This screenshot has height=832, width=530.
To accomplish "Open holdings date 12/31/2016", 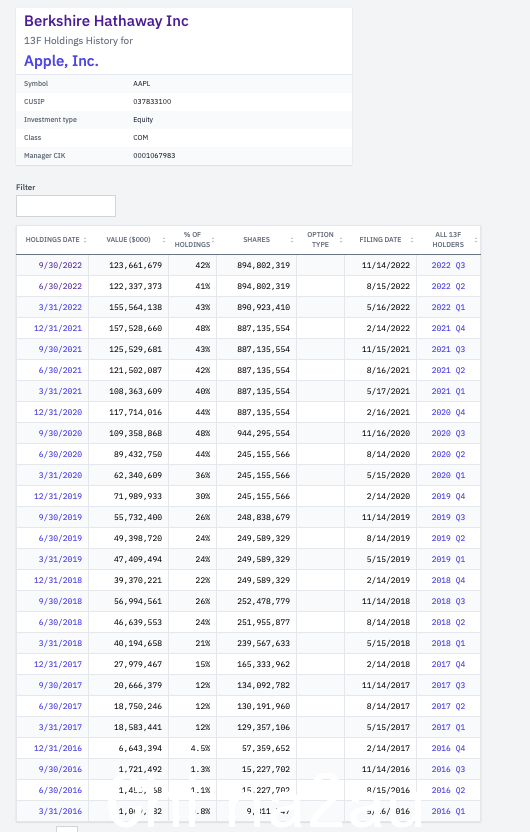I will click(58, 748).
